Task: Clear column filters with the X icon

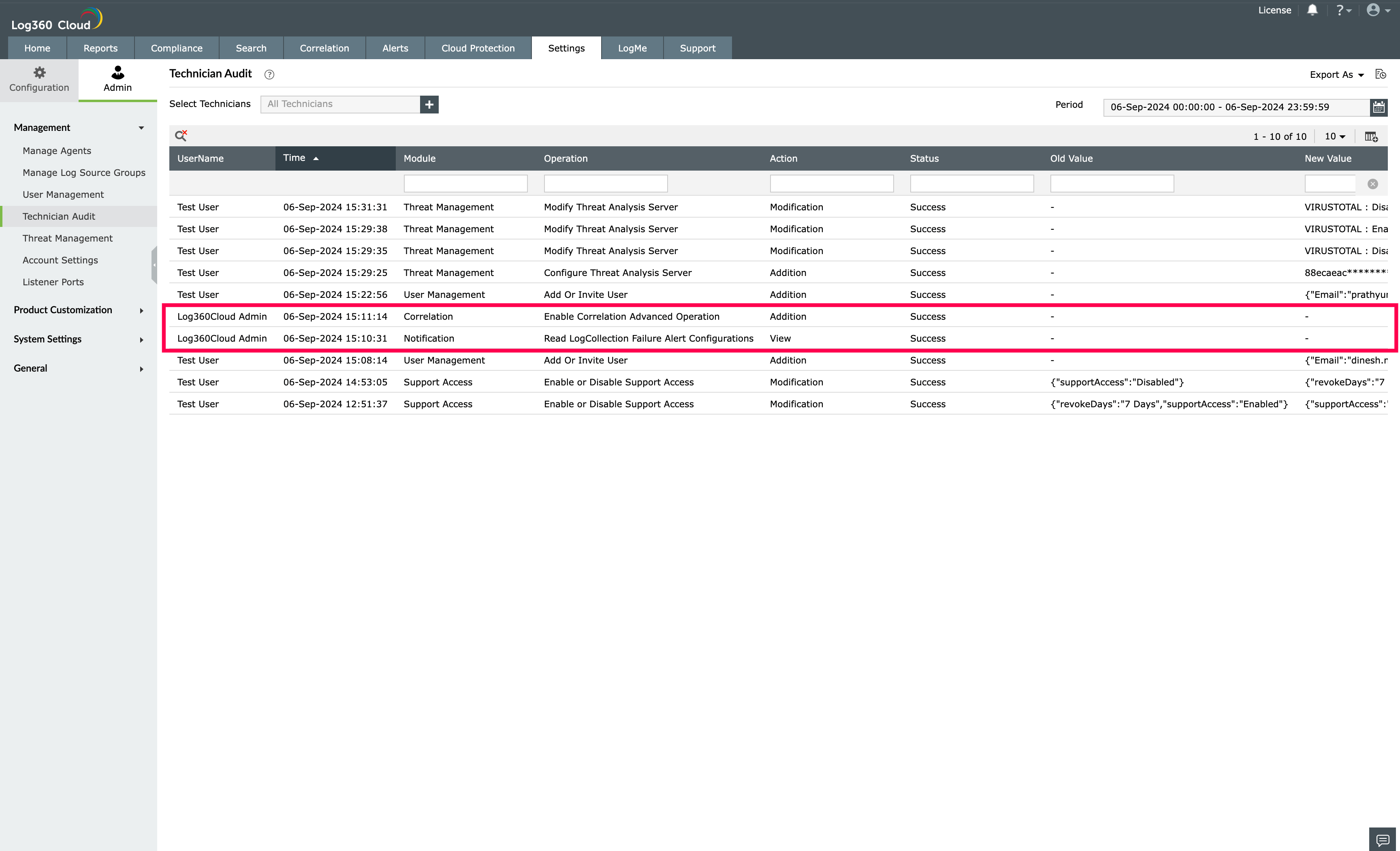Action: pyautogui.click(x=1372, y=184)
